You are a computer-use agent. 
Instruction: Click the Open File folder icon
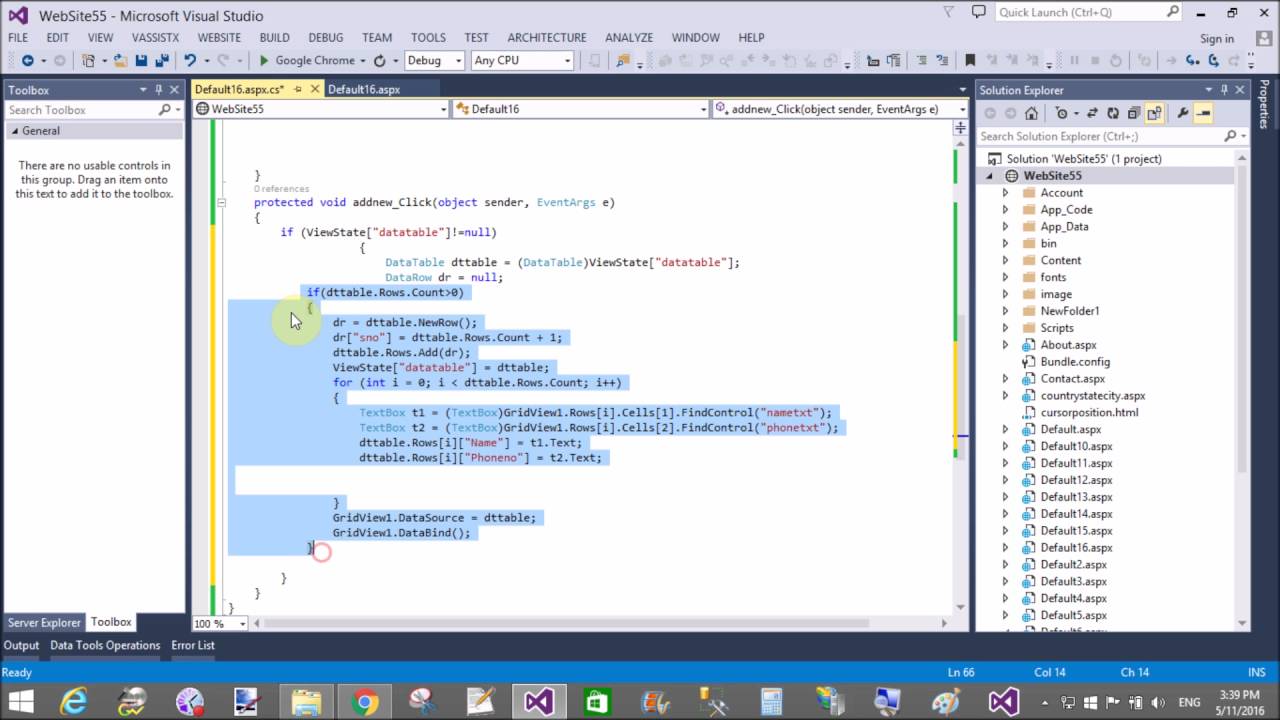[120, 60]
